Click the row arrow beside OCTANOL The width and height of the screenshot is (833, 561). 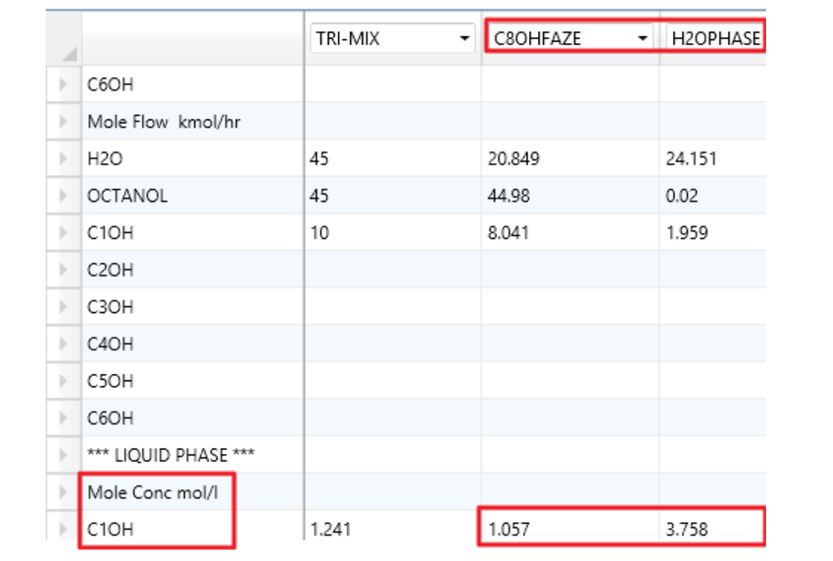pos(64,196)
